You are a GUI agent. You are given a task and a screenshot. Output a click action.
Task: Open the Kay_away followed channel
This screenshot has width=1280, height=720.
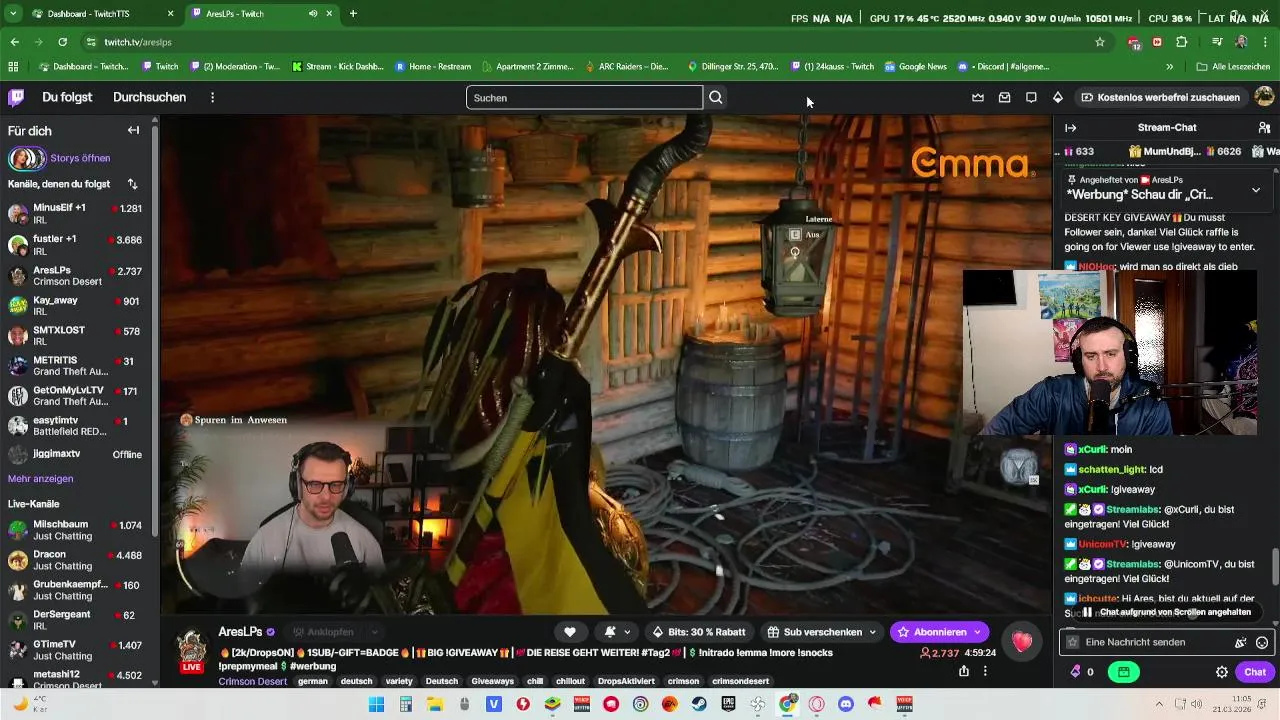(x=76, y=305)
